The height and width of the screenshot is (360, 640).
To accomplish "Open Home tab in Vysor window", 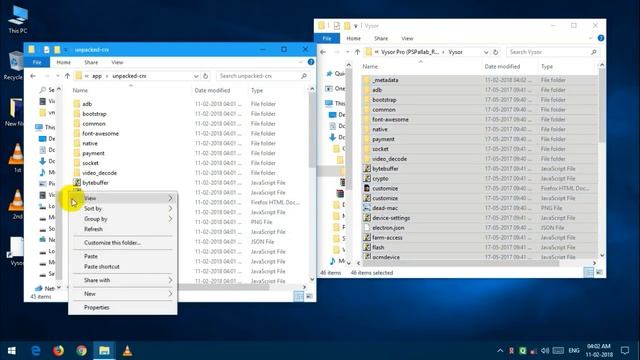I will pos(353,38).
